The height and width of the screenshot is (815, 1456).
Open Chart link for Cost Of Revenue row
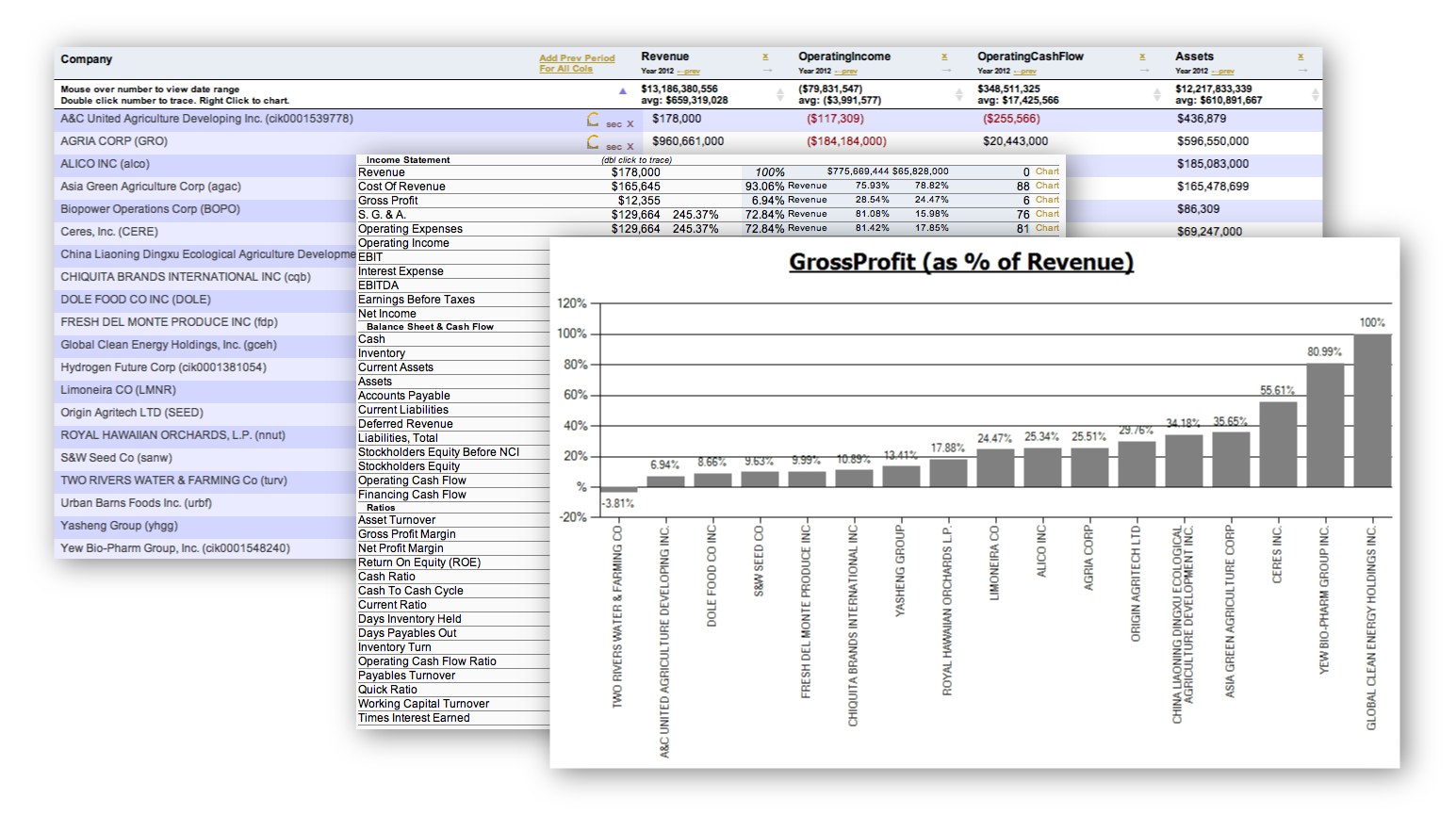coord(1047,186)
